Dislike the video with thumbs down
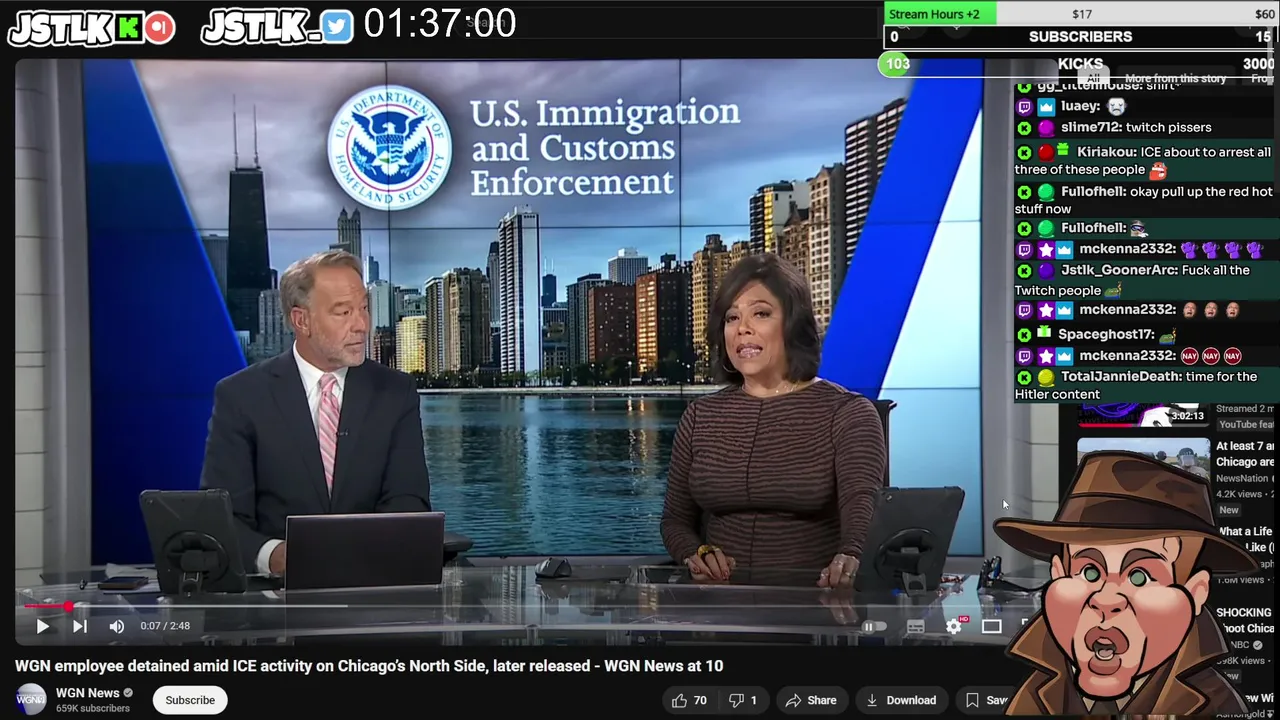 (x=742, y=700)
